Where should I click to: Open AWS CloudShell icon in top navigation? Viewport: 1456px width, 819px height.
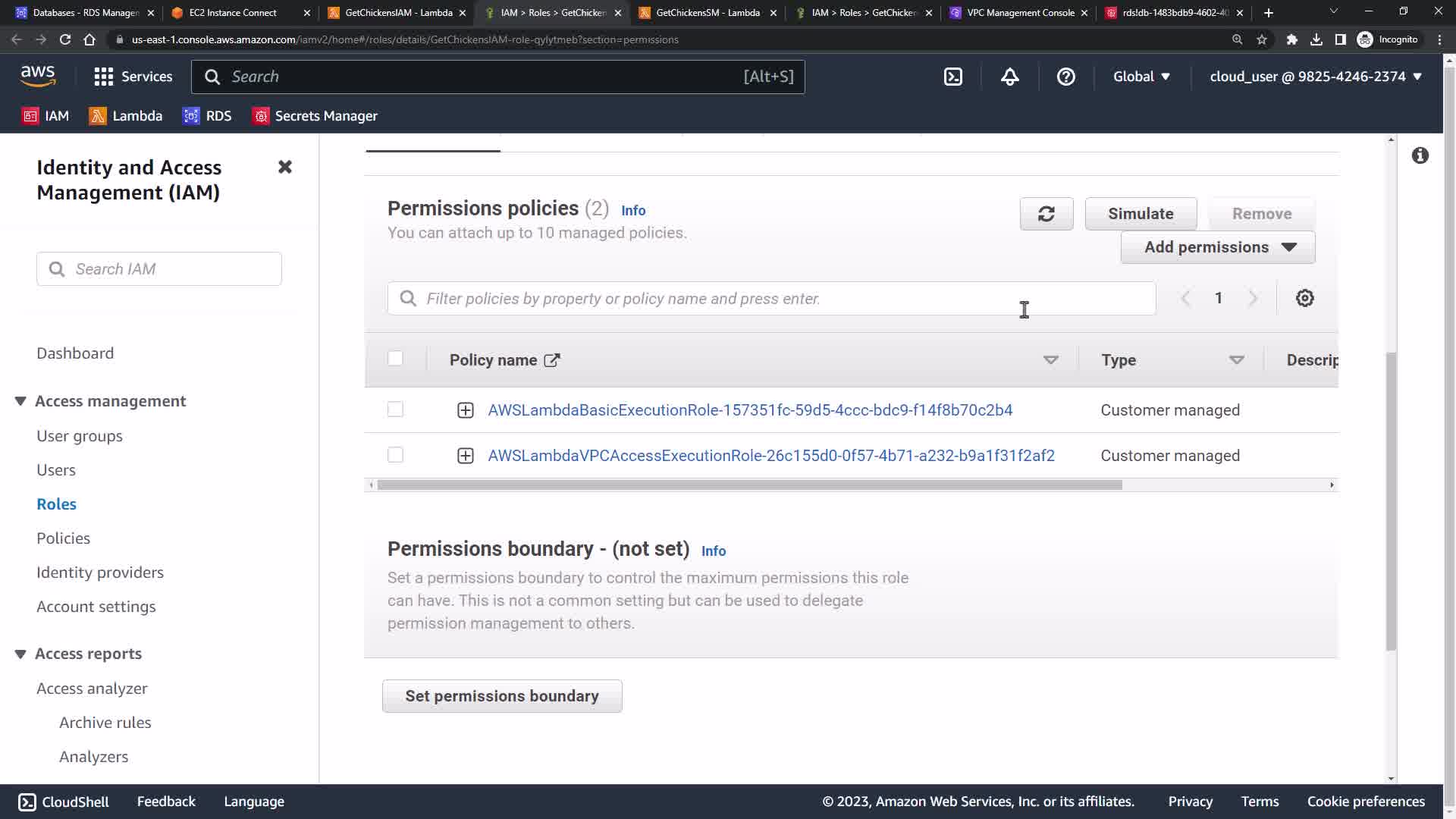click(x=953, y=77)
